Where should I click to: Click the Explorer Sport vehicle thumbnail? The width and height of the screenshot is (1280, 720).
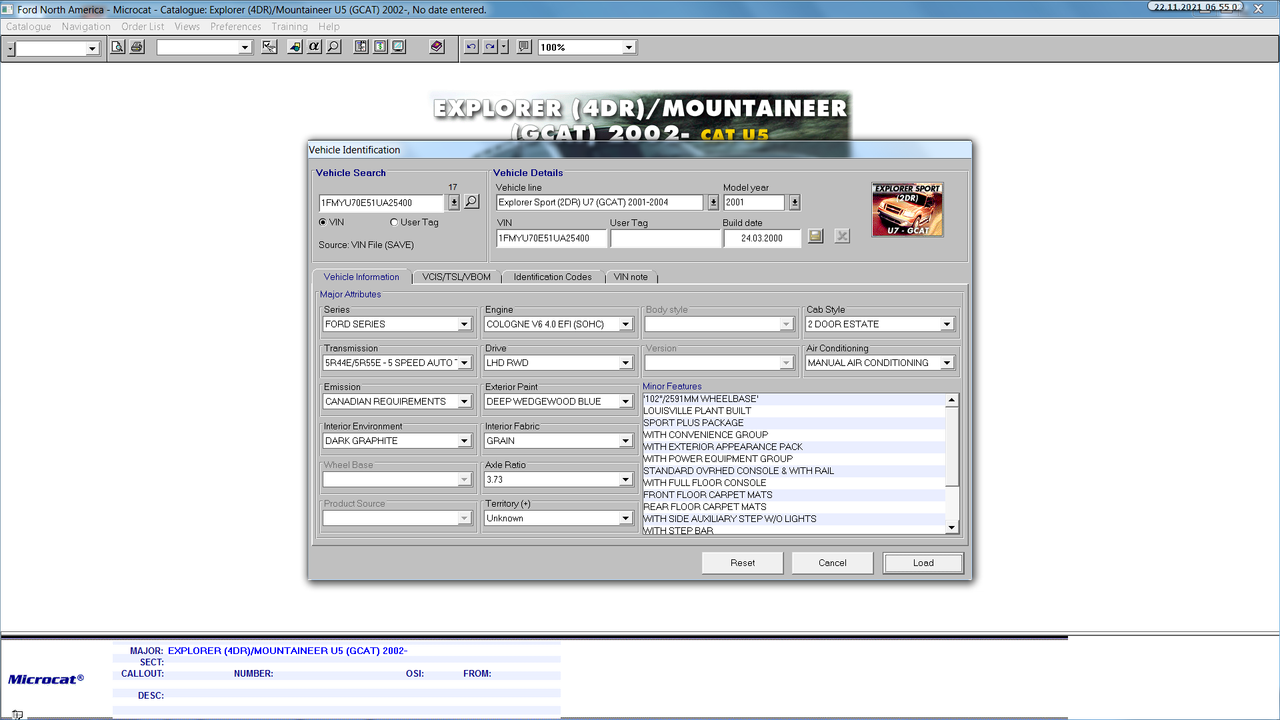tap(907, 210)
